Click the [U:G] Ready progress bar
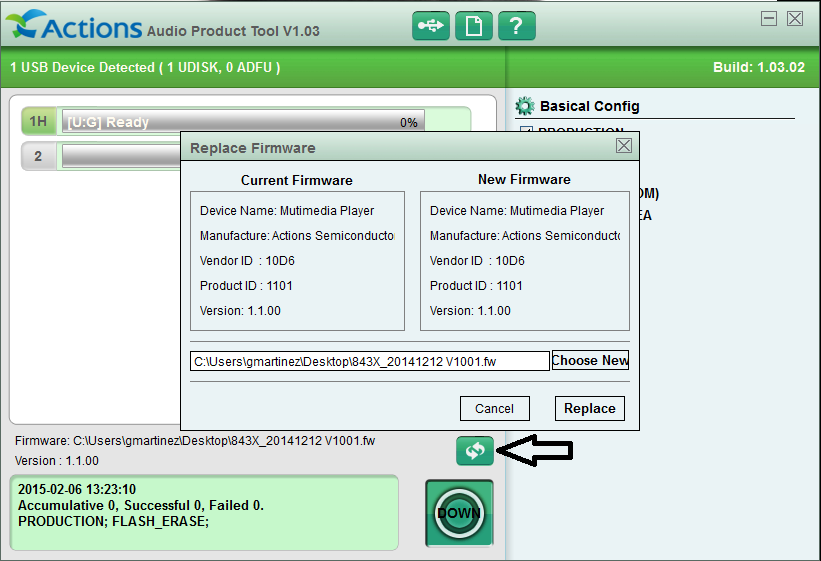Viewport: 821px width, 561px height. tap(240, 122)
